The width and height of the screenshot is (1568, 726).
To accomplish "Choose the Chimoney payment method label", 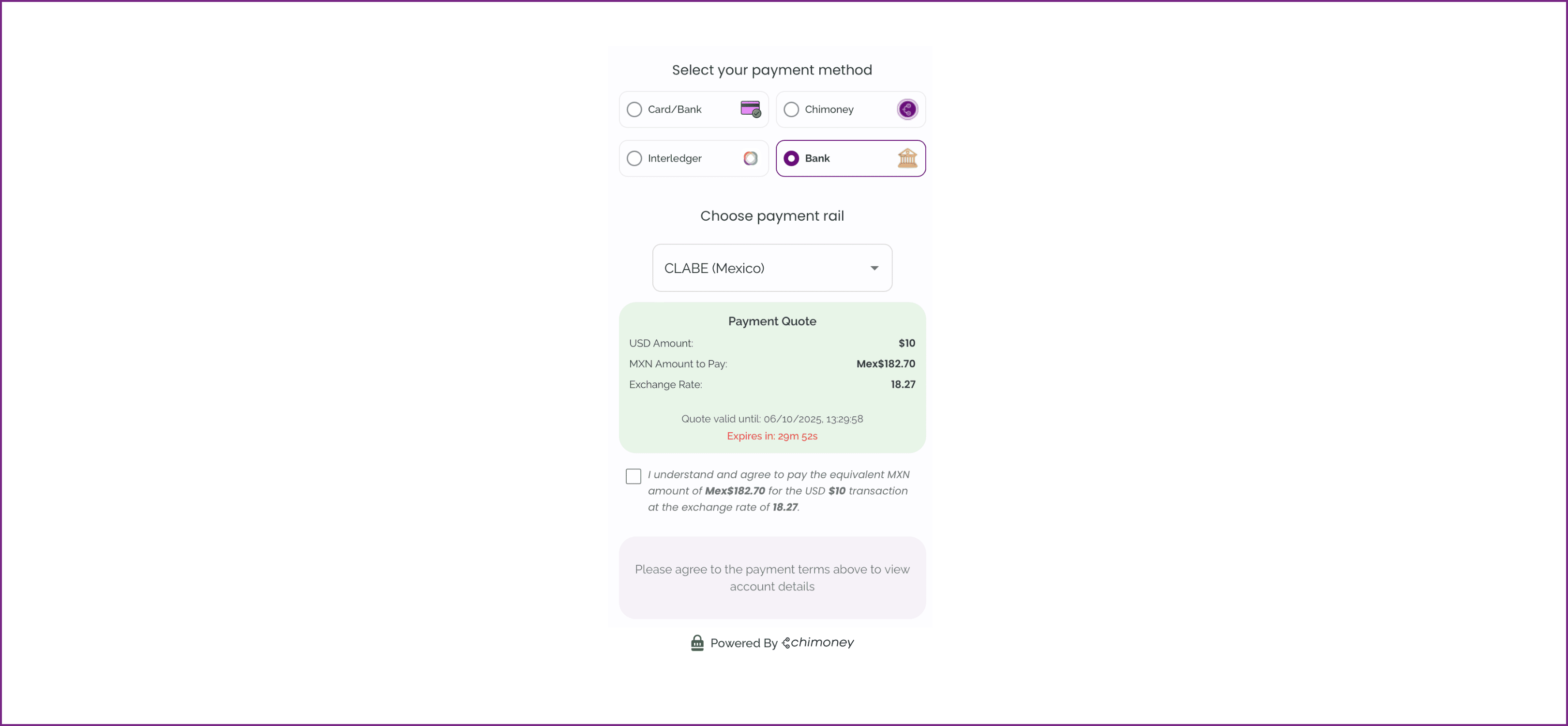I will point(829,109).
